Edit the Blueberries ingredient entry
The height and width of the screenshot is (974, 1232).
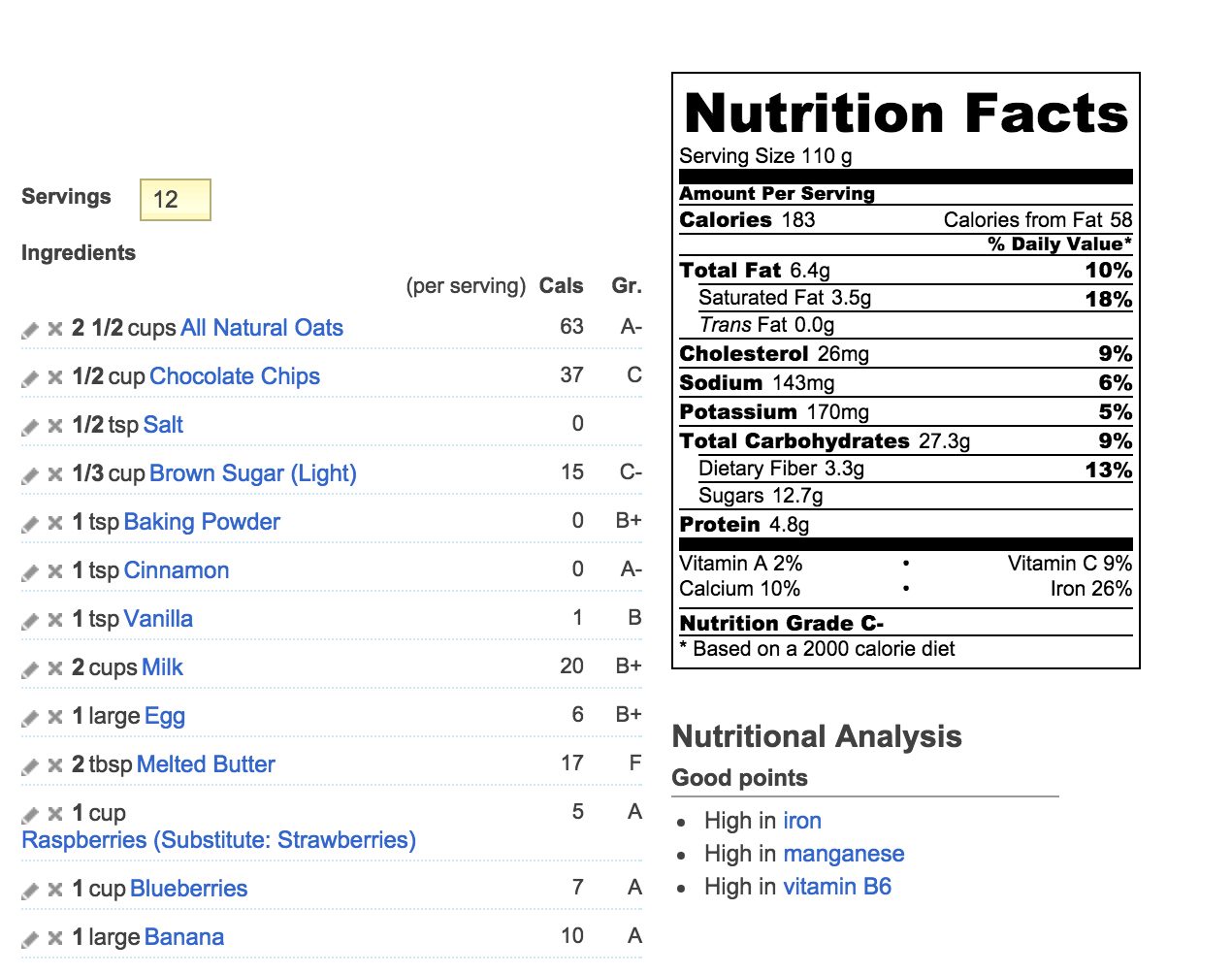30,891
